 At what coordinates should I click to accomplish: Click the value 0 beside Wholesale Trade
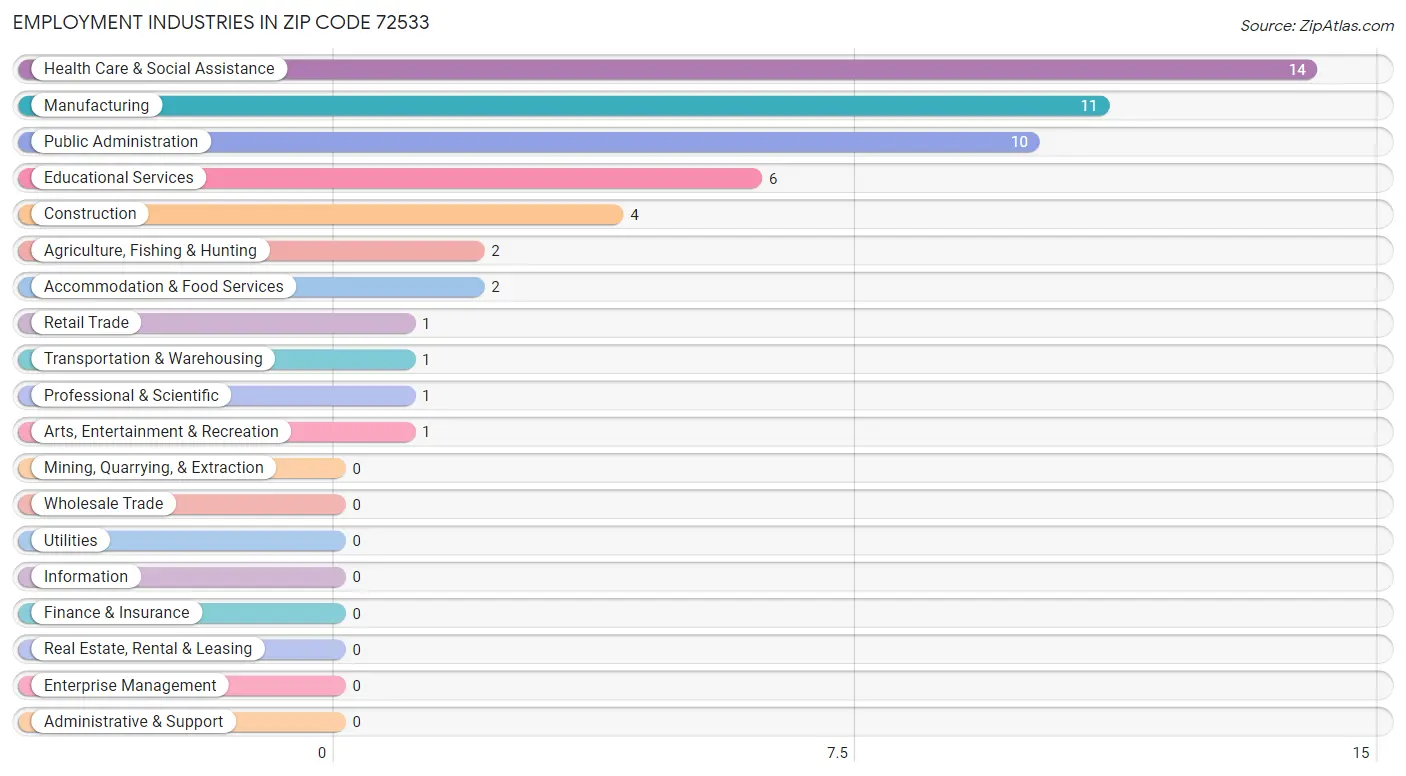pyautogui.click(x=356, y=505)
